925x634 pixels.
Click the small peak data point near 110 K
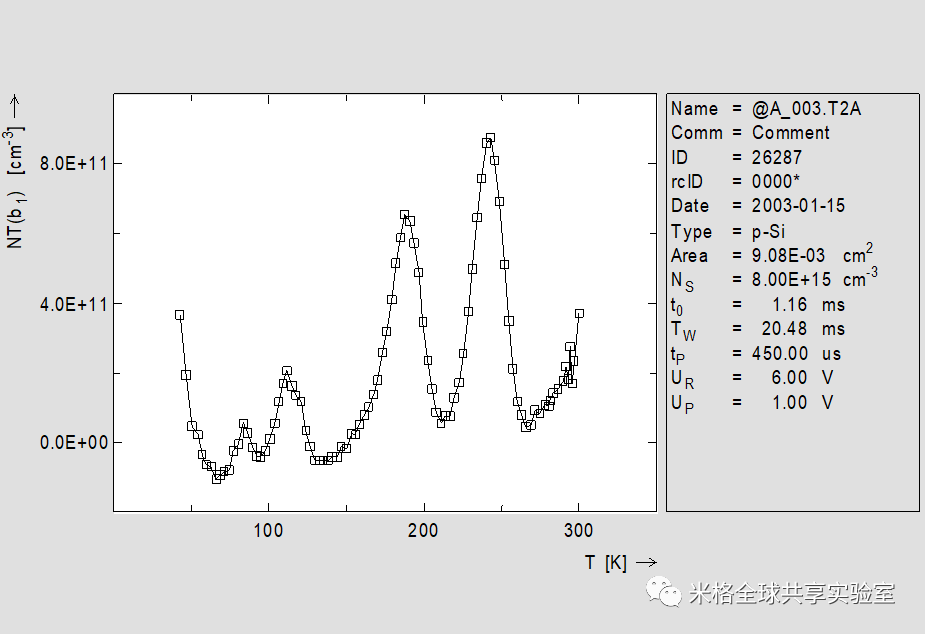click(x=287, y=371)
